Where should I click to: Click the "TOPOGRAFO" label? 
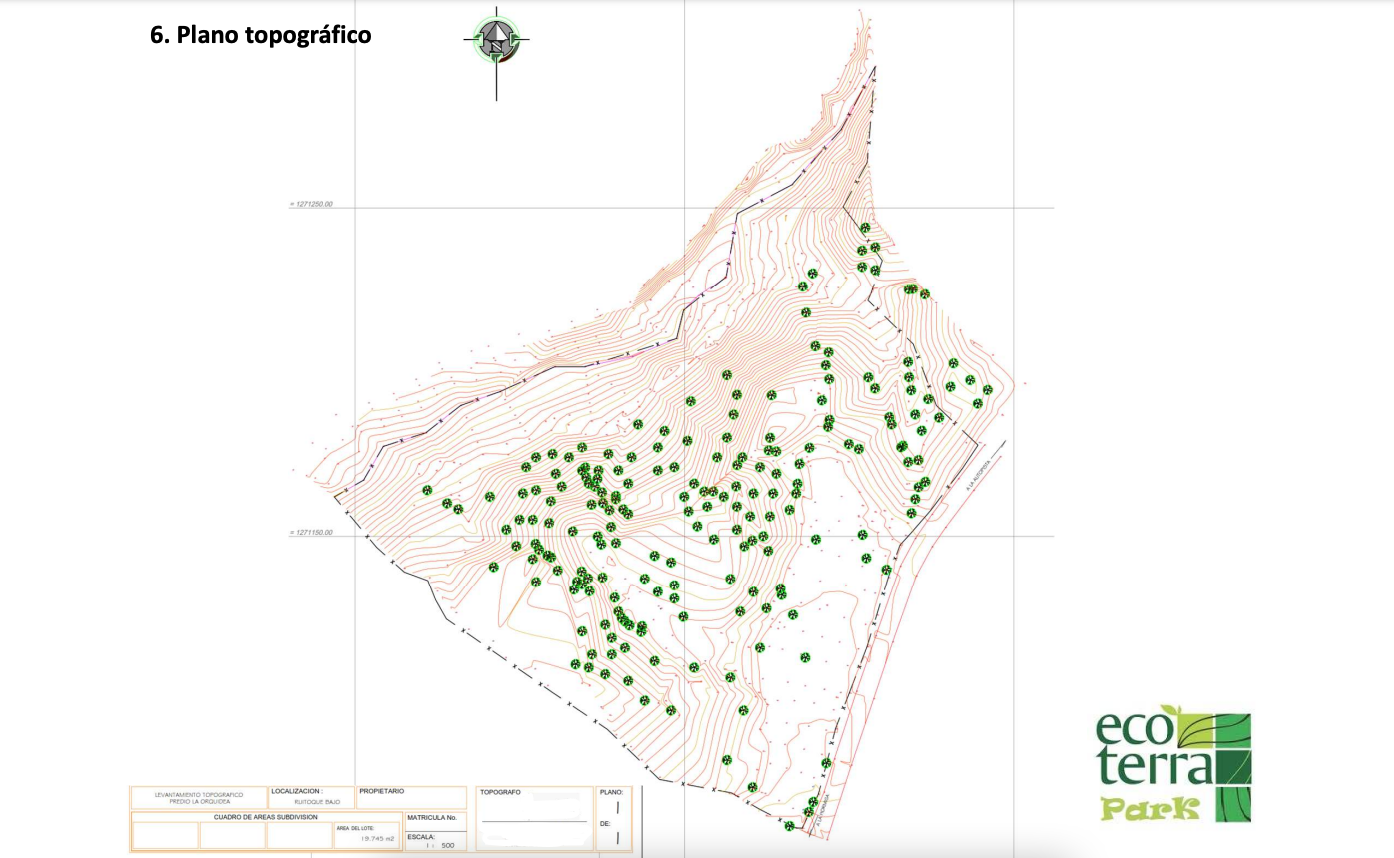click(500, 792)
